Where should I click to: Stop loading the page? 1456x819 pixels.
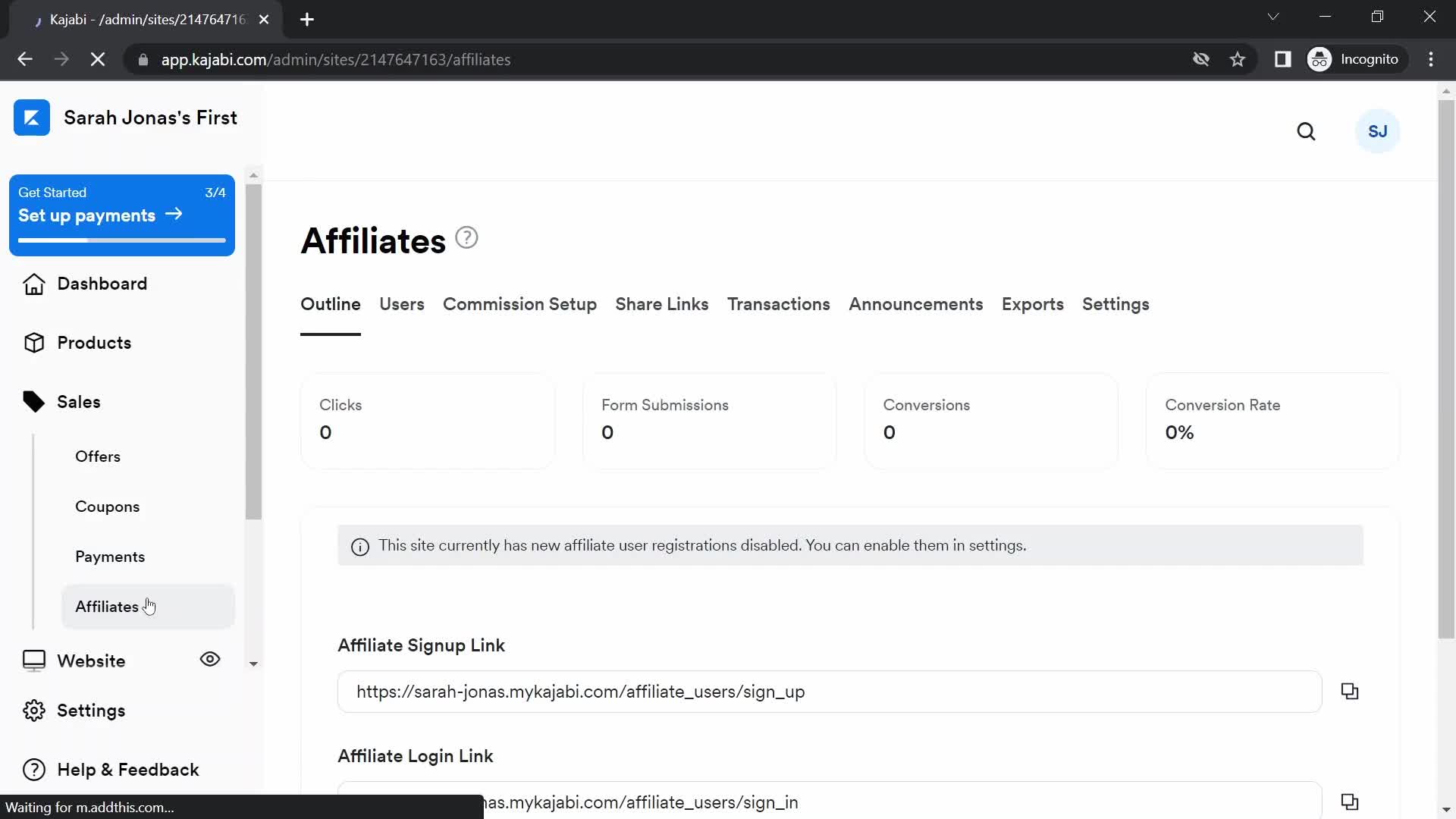coord(98,59)
